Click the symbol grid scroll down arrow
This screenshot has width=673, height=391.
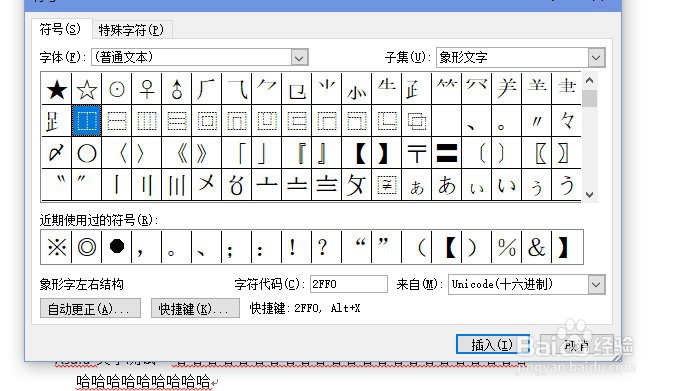click(590, 194)
